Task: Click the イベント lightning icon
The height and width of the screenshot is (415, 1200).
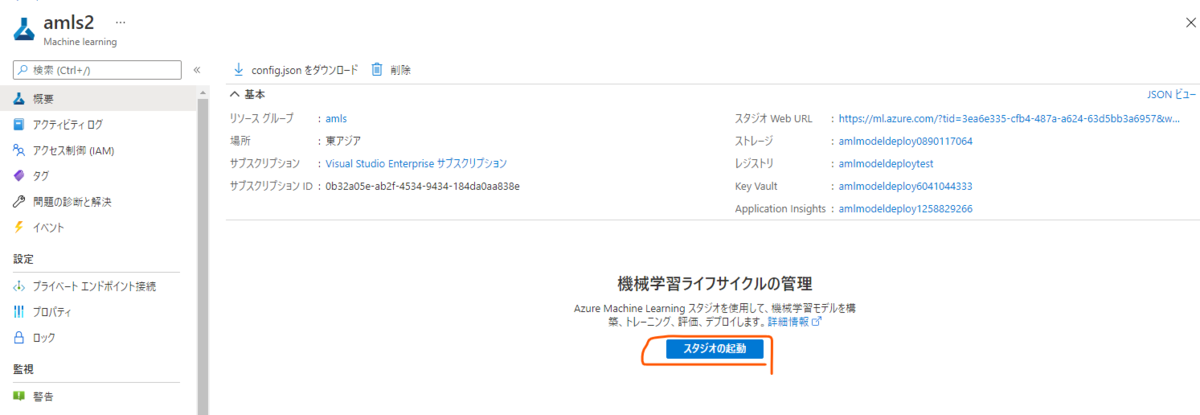Action: [x=19, y=228]
